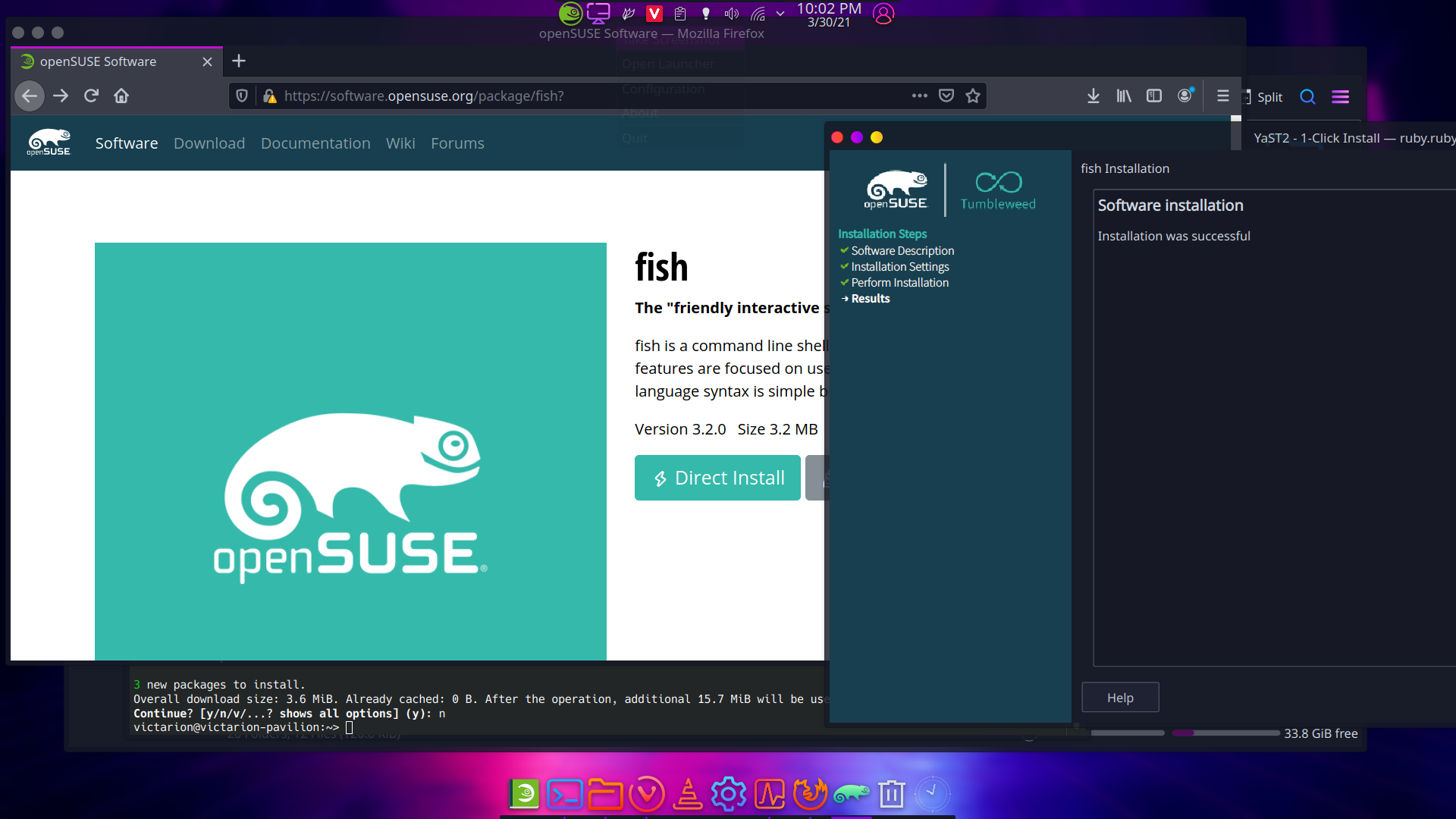
Task: Open Wiki in site navigation
Action: (400, 143)
